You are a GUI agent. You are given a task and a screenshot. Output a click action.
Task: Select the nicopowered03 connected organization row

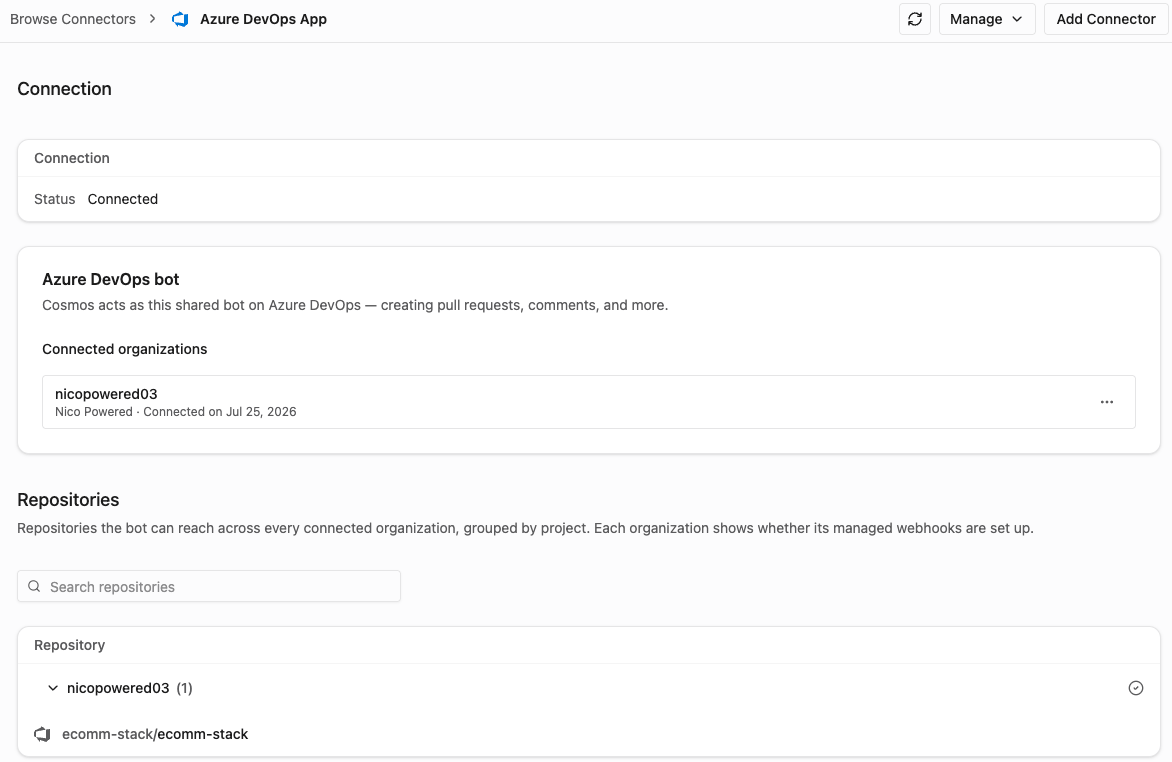tap(588, 402)
